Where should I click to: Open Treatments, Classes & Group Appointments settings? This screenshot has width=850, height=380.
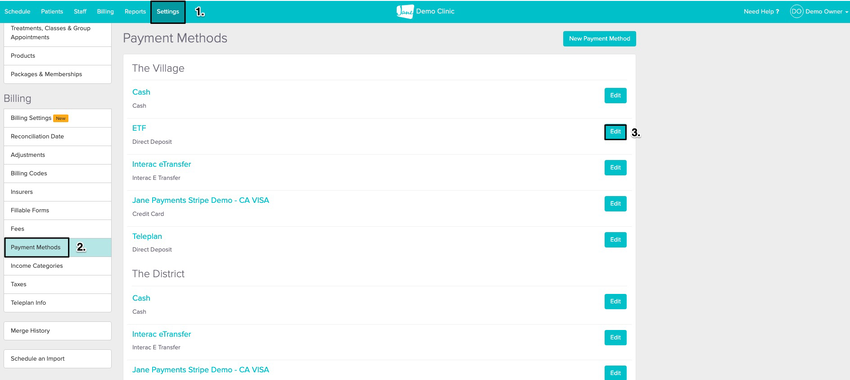click(57, 33)
